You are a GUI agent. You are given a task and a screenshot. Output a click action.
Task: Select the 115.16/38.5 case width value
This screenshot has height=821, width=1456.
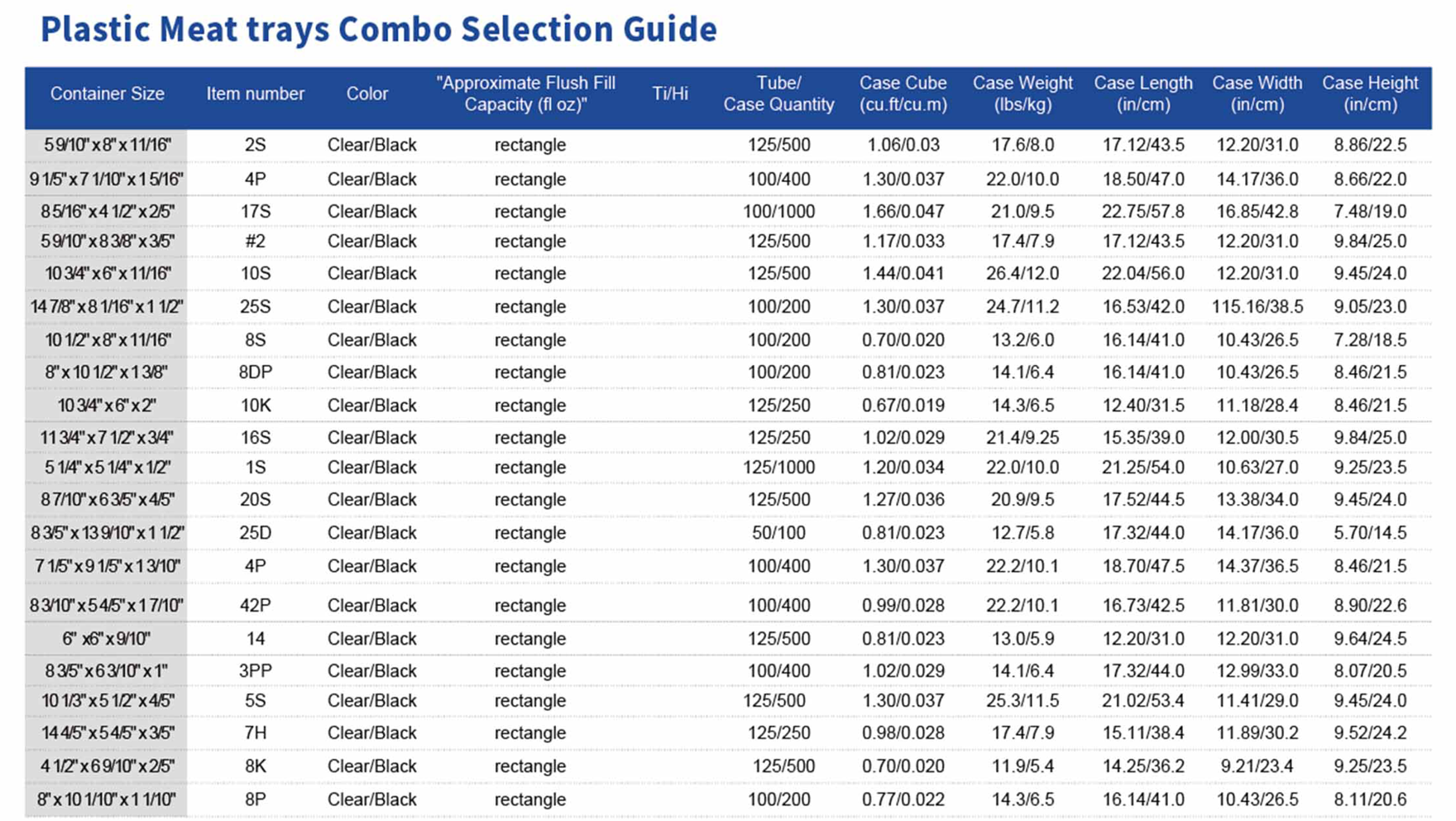point(1257,307)
